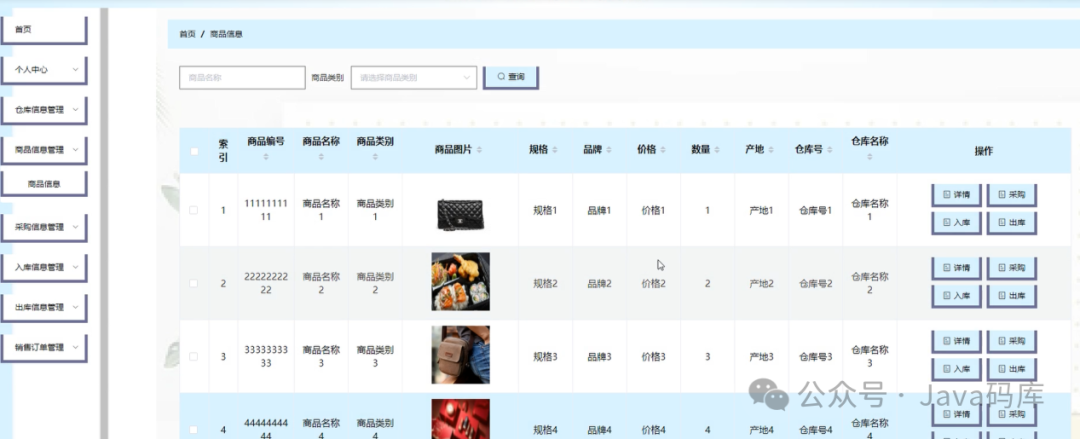This screenshot has width=1080, height=439.
Task: Click 采购 for 商品名称3 row
Action: click(1012, 341)
